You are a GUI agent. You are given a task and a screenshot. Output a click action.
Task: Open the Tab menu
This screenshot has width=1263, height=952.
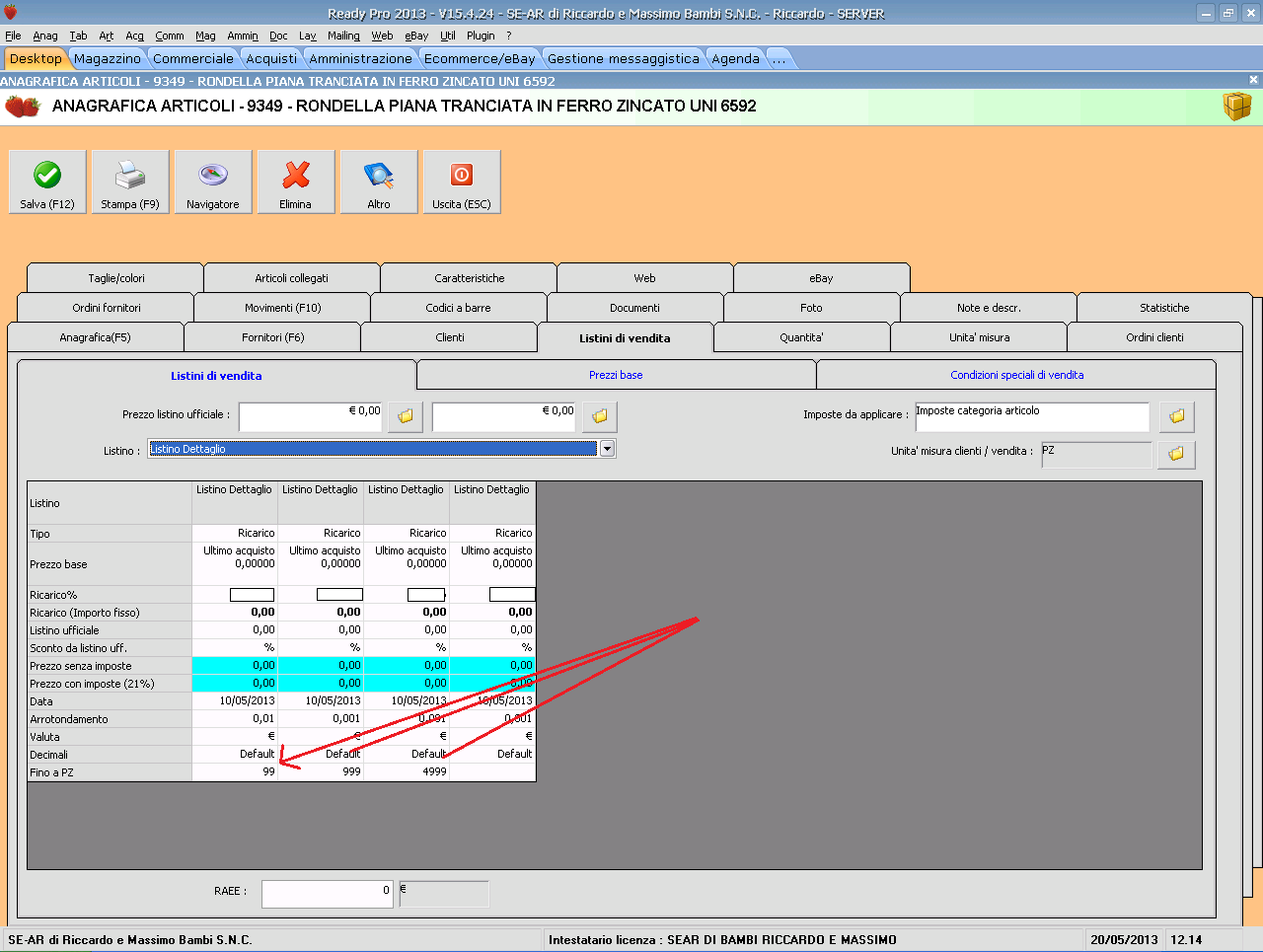coord(78,36)
